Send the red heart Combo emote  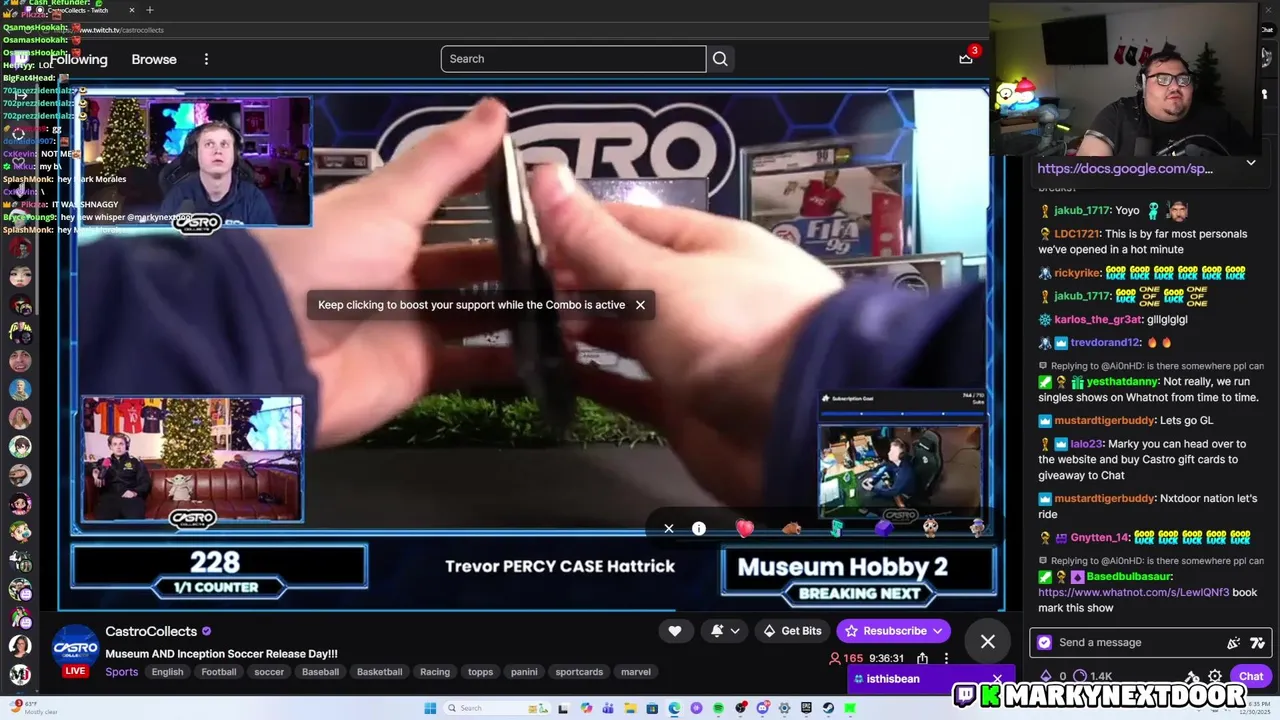(745, 528)
